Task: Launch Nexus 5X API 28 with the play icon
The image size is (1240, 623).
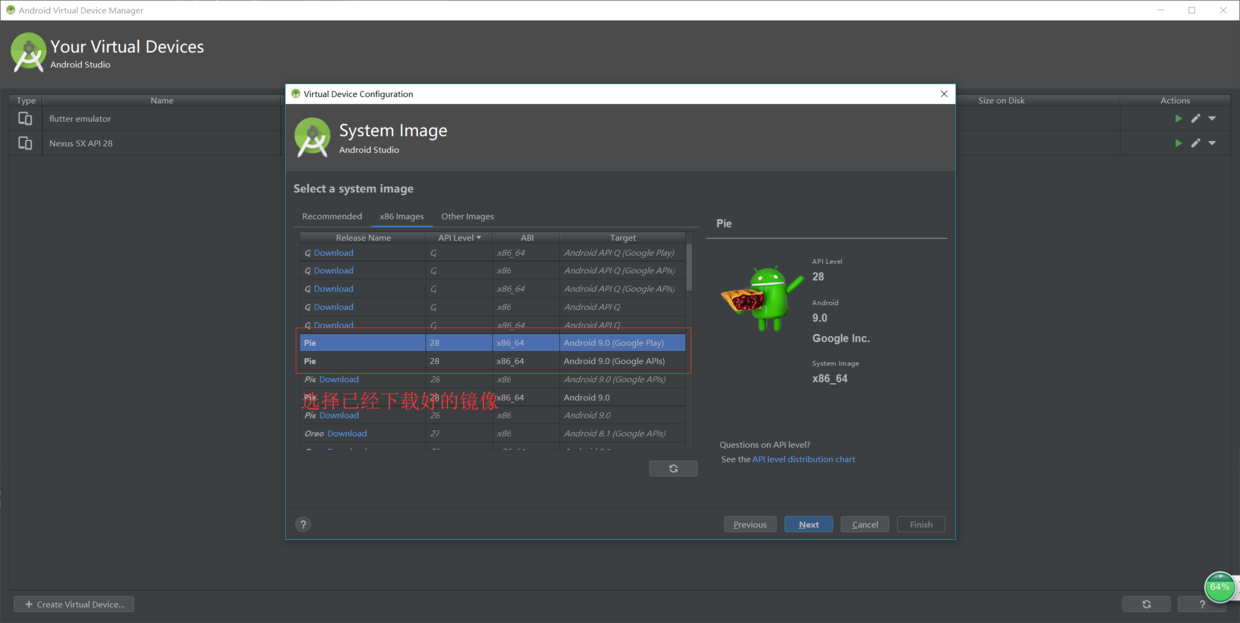Action: [1178, 143]
